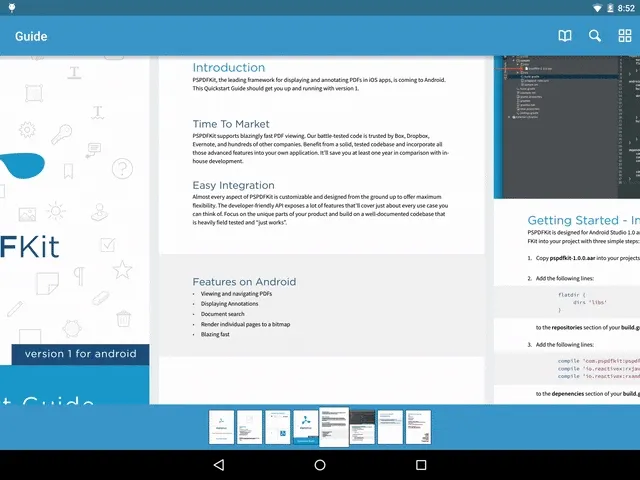Tap the picture image icon on cover
Screen dimensions: 640x480
point(27,214)
